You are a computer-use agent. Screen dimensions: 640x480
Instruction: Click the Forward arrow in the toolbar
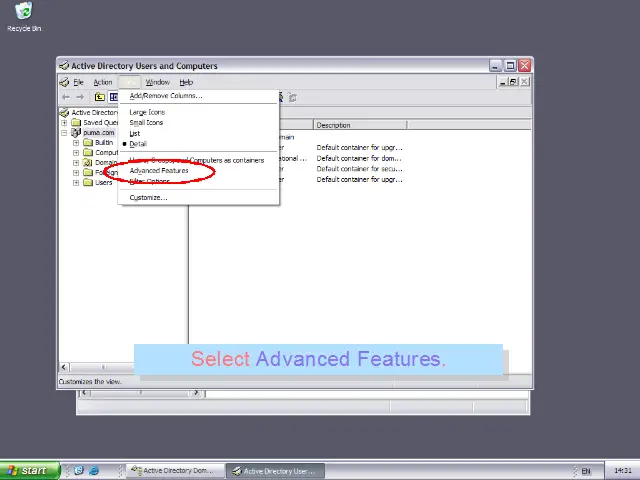(80, 97)
